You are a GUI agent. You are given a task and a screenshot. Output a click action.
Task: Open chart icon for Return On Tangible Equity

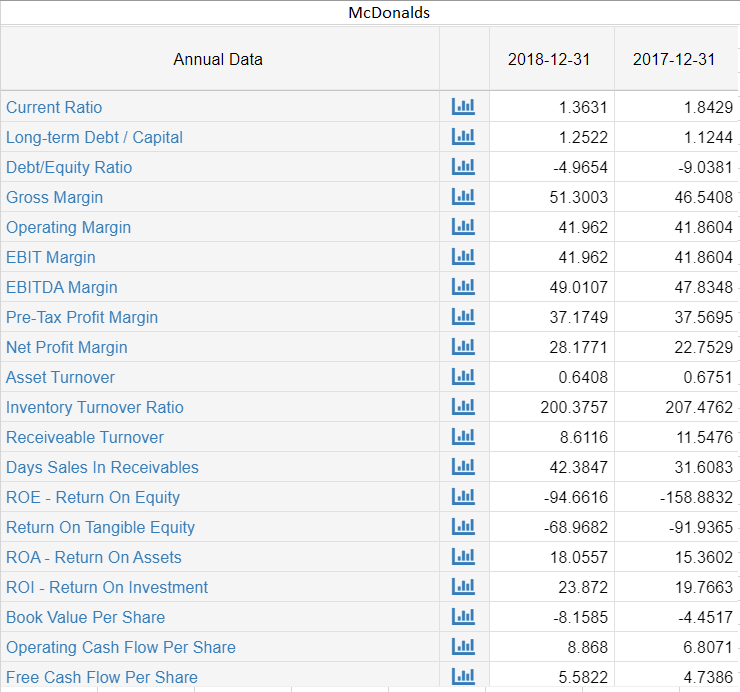coord(463,526)
